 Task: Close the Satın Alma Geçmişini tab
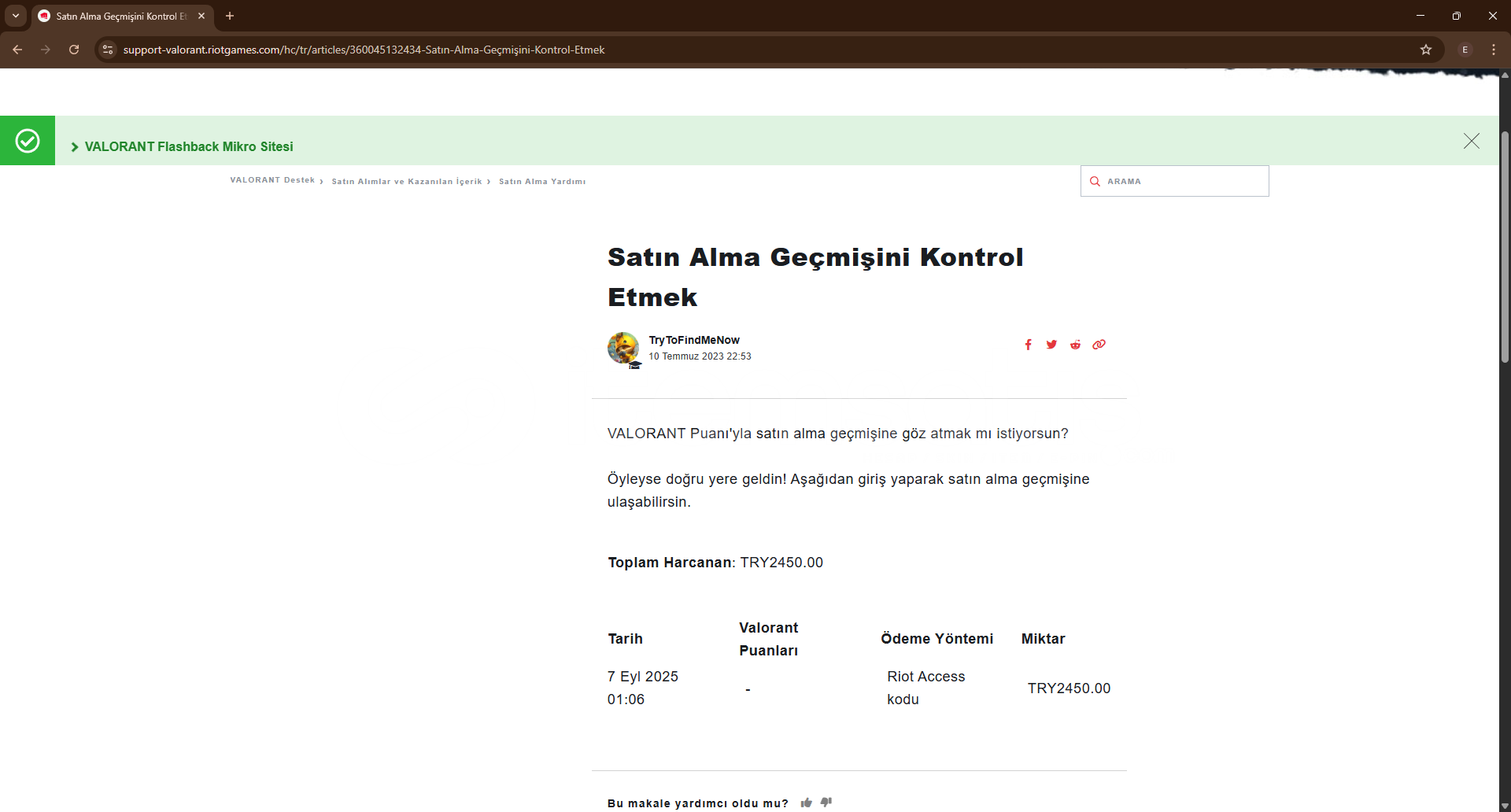click(x=201, y=16)
